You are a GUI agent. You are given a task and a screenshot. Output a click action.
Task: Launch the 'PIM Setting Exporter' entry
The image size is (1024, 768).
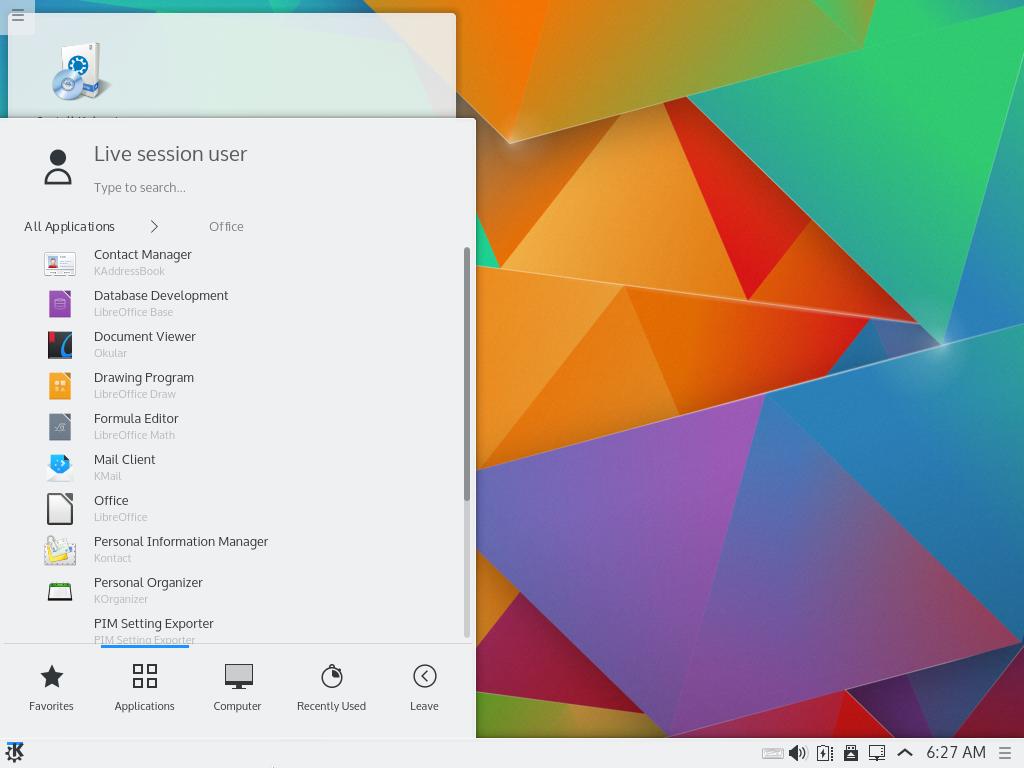click(x=238, y=630)
